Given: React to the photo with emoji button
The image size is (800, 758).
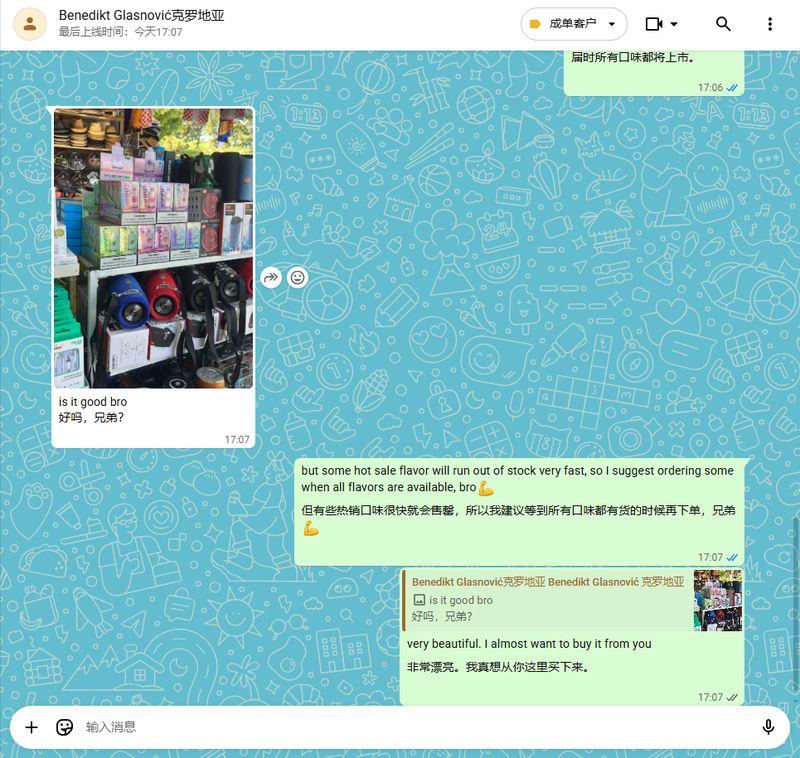Looking at the screenshot, I should pyautogui.click(x=297, y=277).
